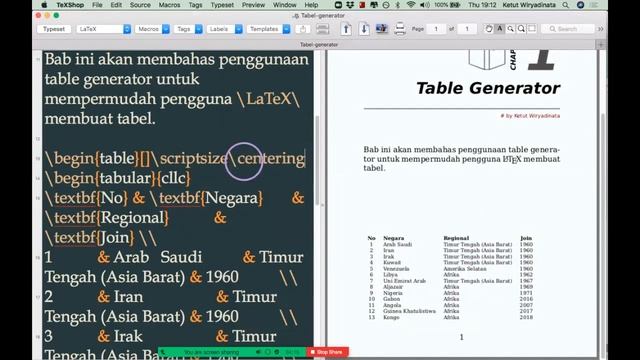
Task: Click the battery status indicator
Action: [447, 5]
